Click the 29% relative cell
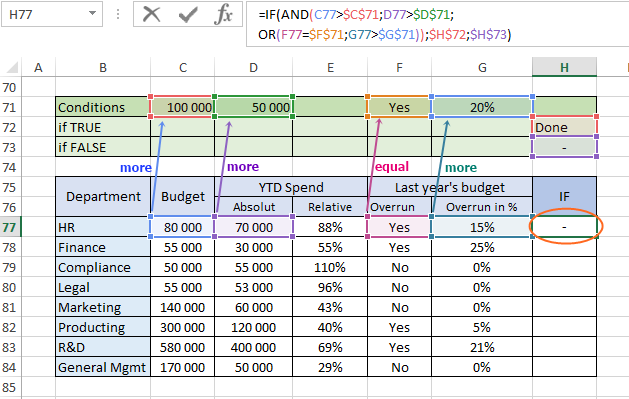 [x=330, y=367]
